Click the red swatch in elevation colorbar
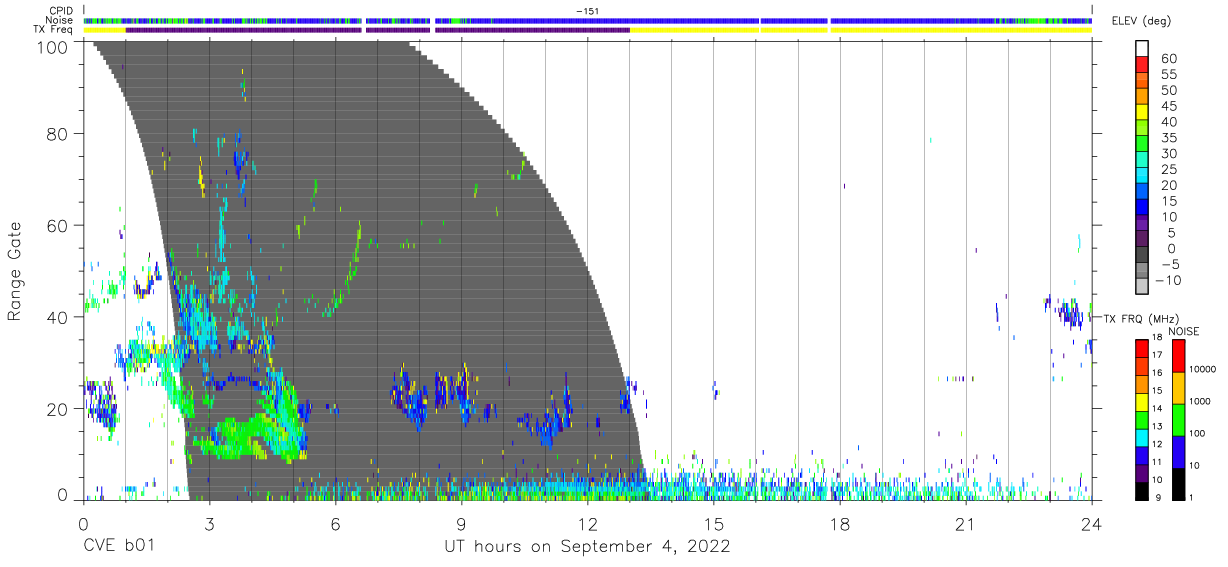 pos(1141,65)
